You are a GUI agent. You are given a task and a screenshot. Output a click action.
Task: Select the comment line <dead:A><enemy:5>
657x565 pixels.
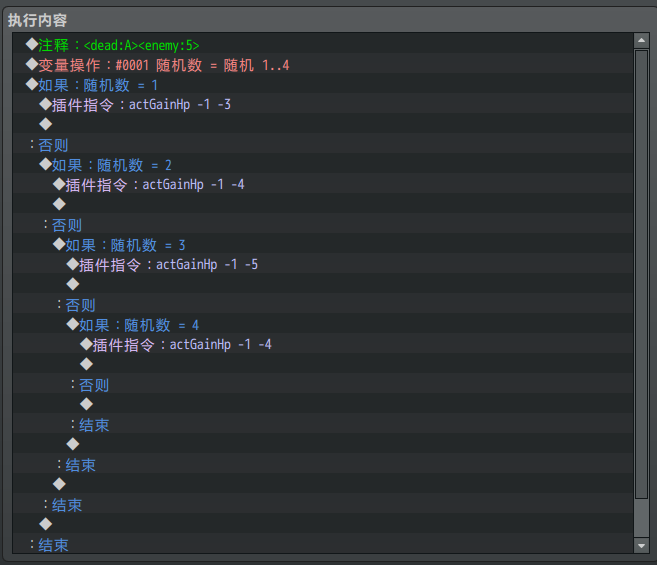coord(323,44)
